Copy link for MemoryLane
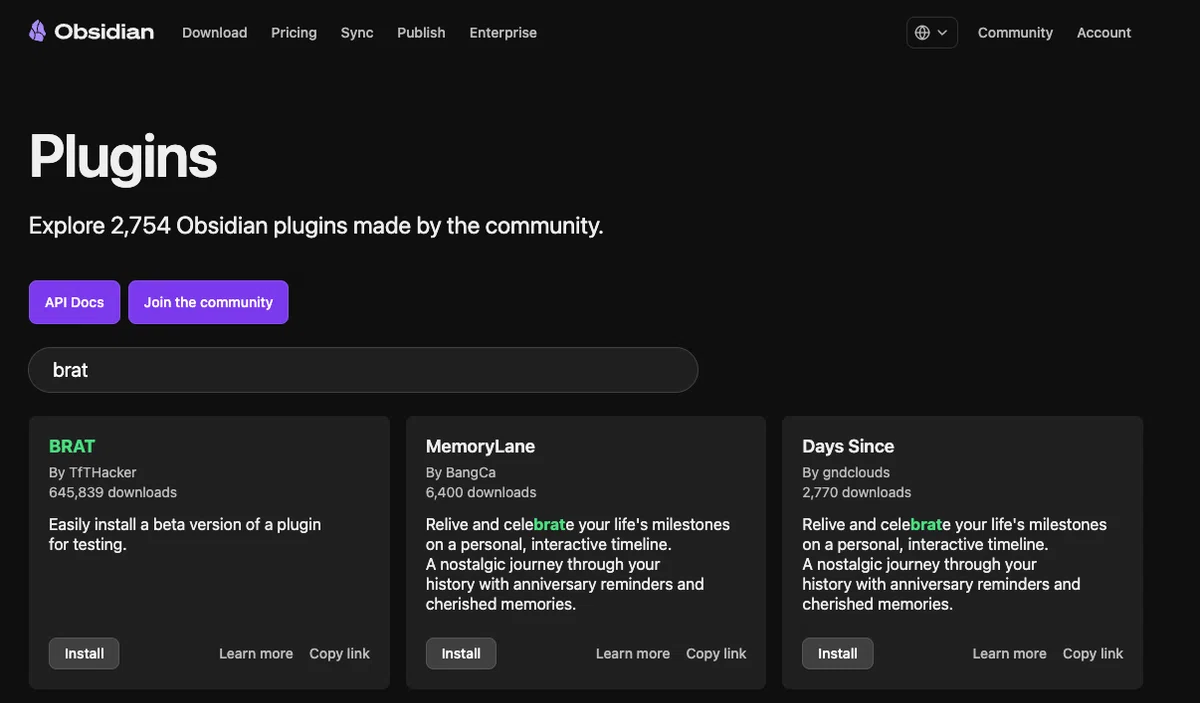This screenshot has height=703, width=1200. point(716,653)
